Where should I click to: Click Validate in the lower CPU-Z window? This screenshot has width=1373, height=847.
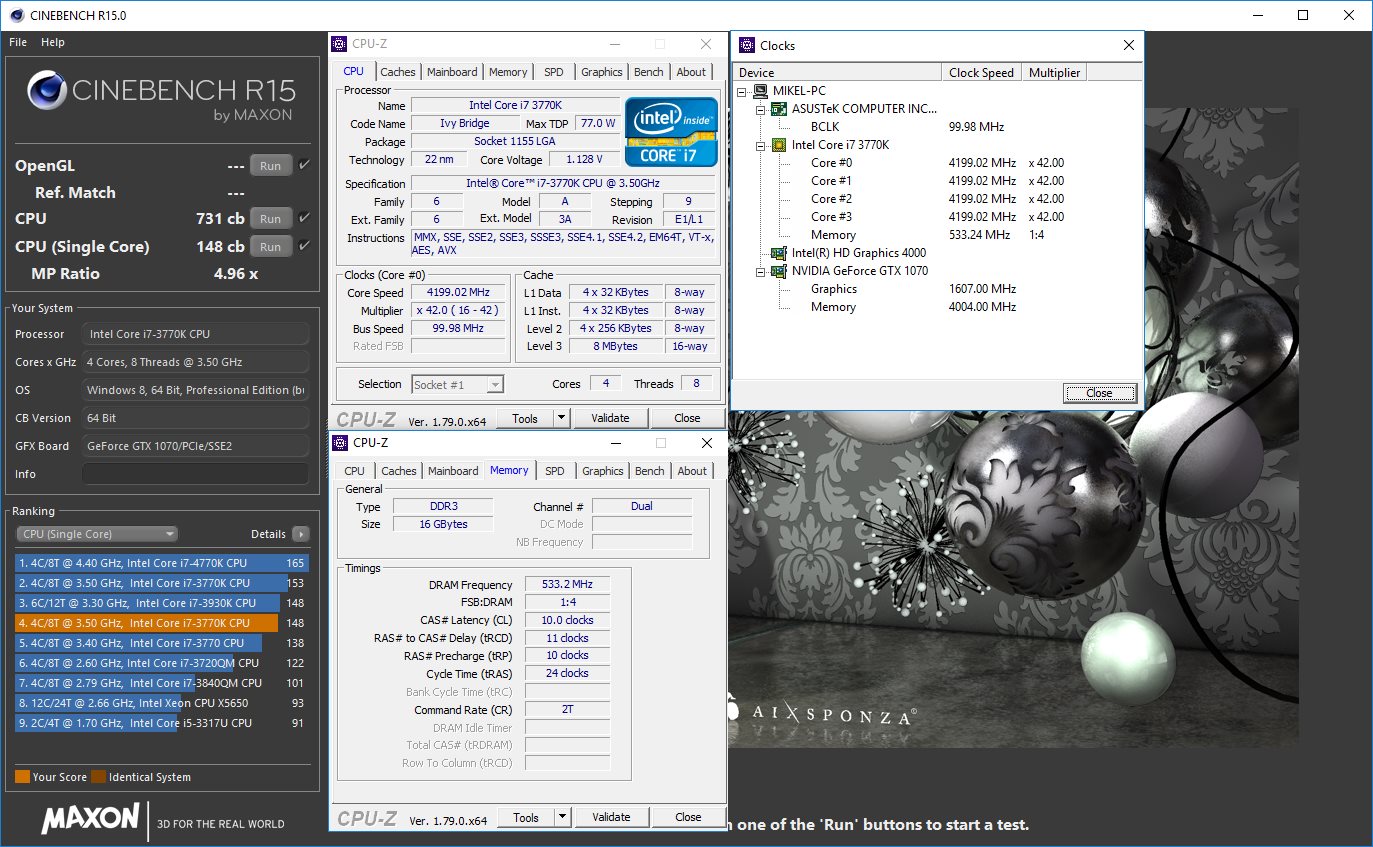click(x=611, y=817)
